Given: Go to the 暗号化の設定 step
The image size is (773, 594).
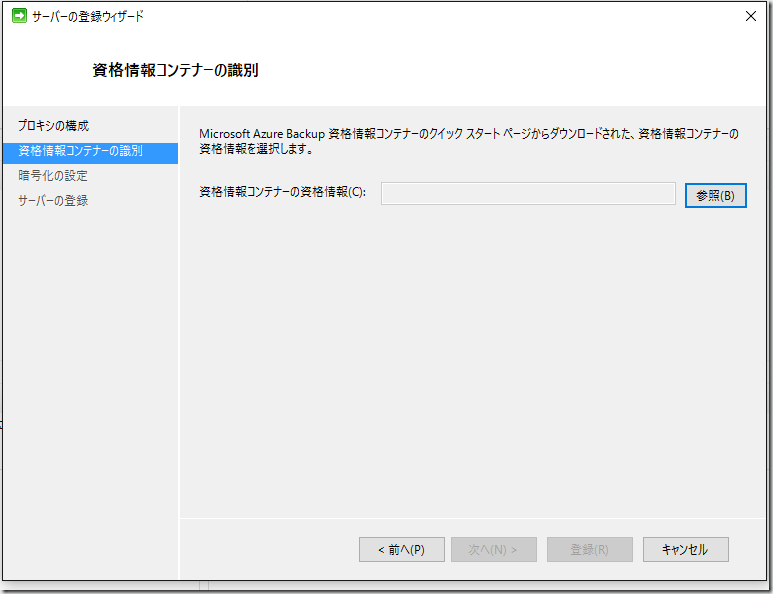Looking at the screenshot, I should (53, 175).
